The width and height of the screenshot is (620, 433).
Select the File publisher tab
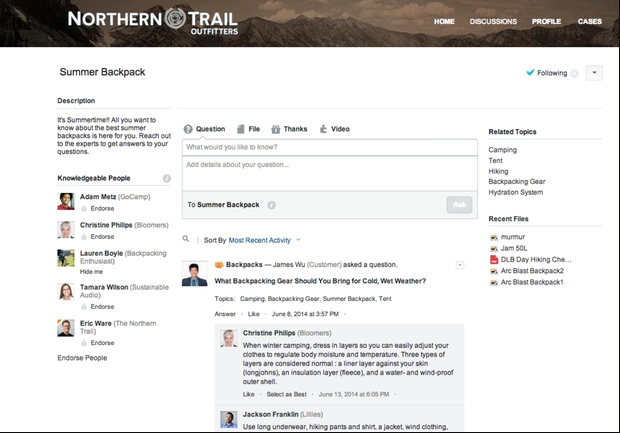click(248, 129)
